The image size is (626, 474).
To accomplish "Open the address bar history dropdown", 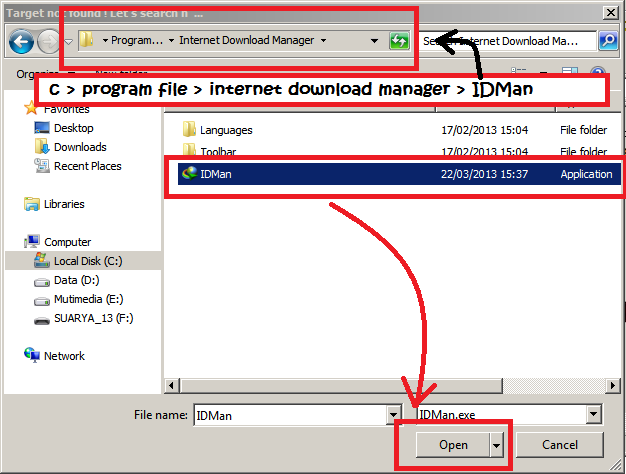I will [374, 40].
